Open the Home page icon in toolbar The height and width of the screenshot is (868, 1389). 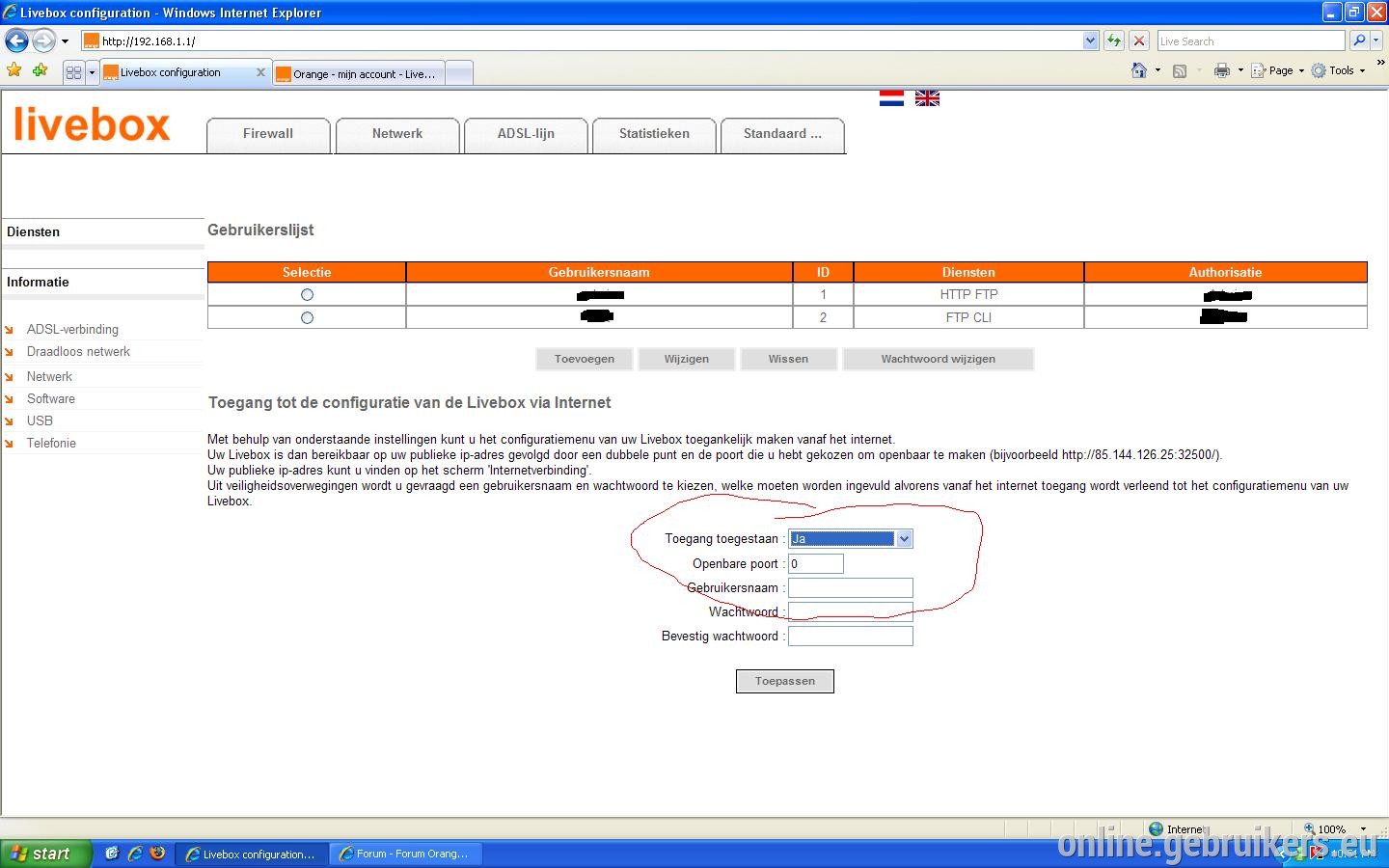point(1139,70)
